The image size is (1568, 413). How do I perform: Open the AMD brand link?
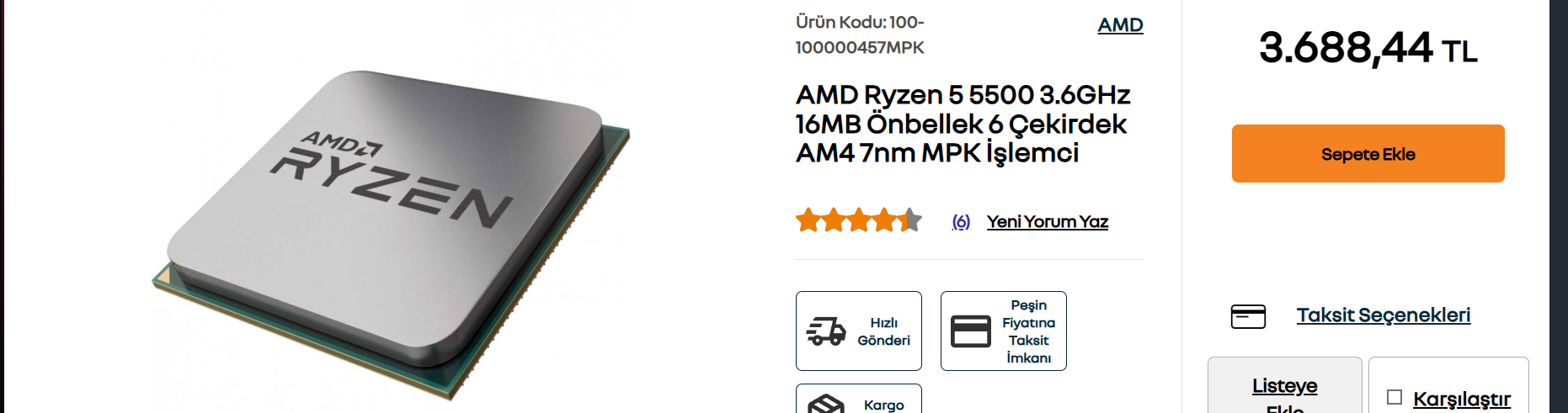[x=1121, y=25]
